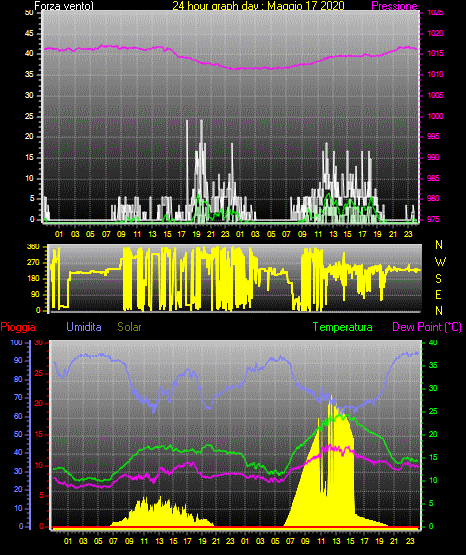Click the 995 value on pressure axis
466x555 pixels.
(433, 136)
